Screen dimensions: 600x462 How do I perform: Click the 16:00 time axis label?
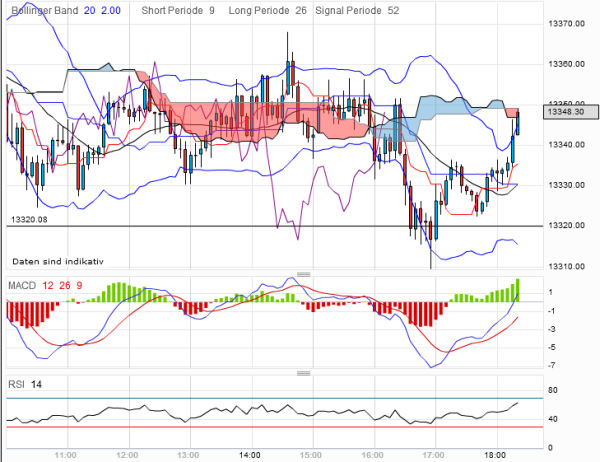pyautogui.click(x=372, y=455)
